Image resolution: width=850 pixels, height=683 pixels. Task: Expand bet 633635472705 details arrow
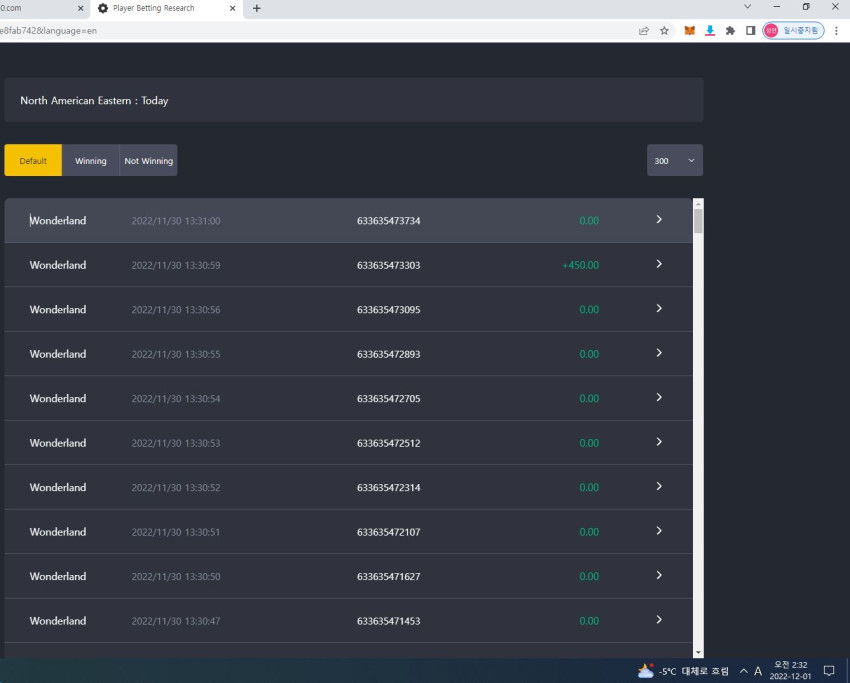659,397
